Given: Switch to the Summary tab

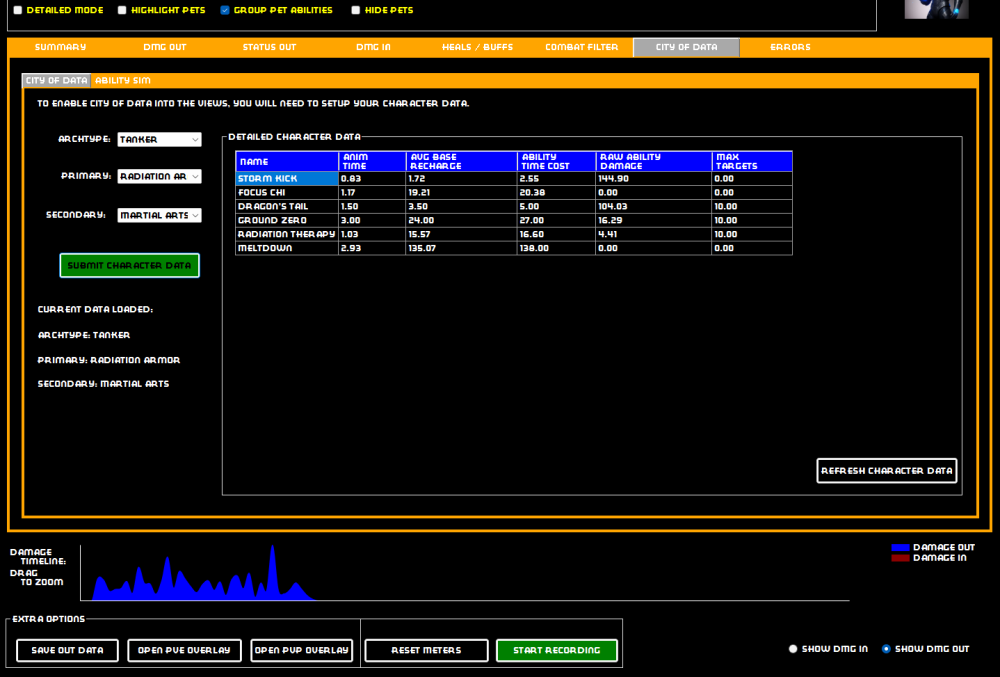Looking at the screenshot, I should [x=60, y=47].
